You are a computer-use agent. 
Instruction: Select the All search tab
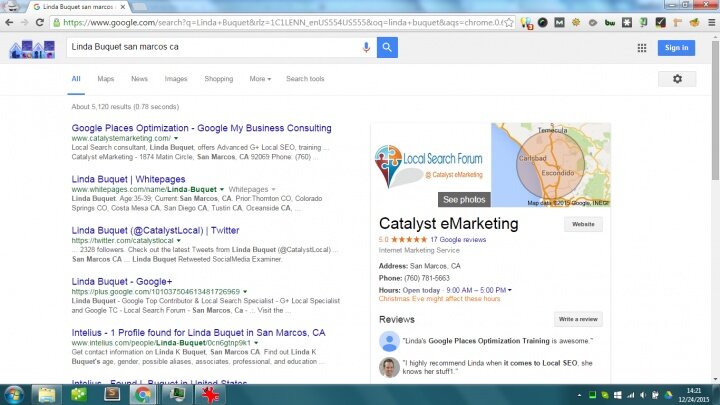click(76, 79)
